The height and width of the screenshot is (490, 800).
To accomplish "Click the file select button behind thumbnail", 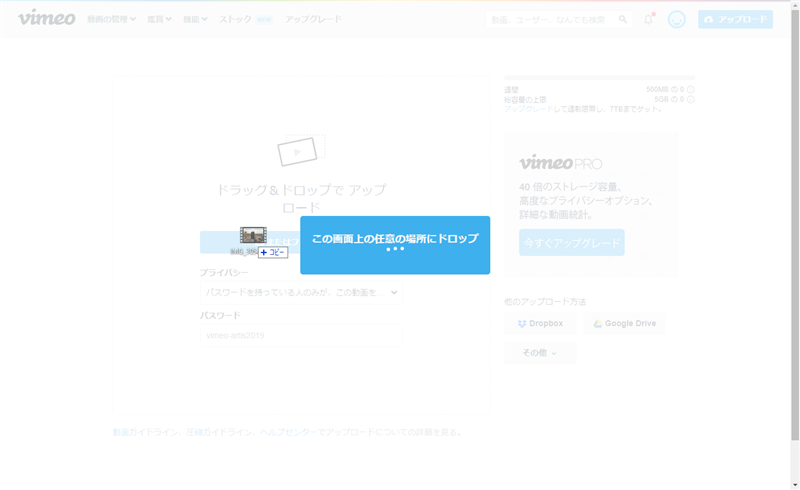I will 250,242.
